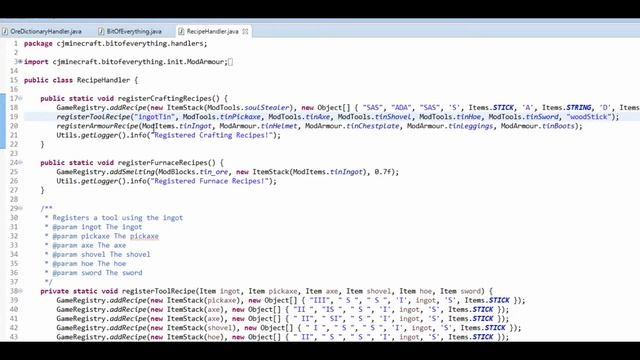The width and height of the screenshot is (640, 360).
Task: Click tinShovel on line 19
Action: (393, 117)
